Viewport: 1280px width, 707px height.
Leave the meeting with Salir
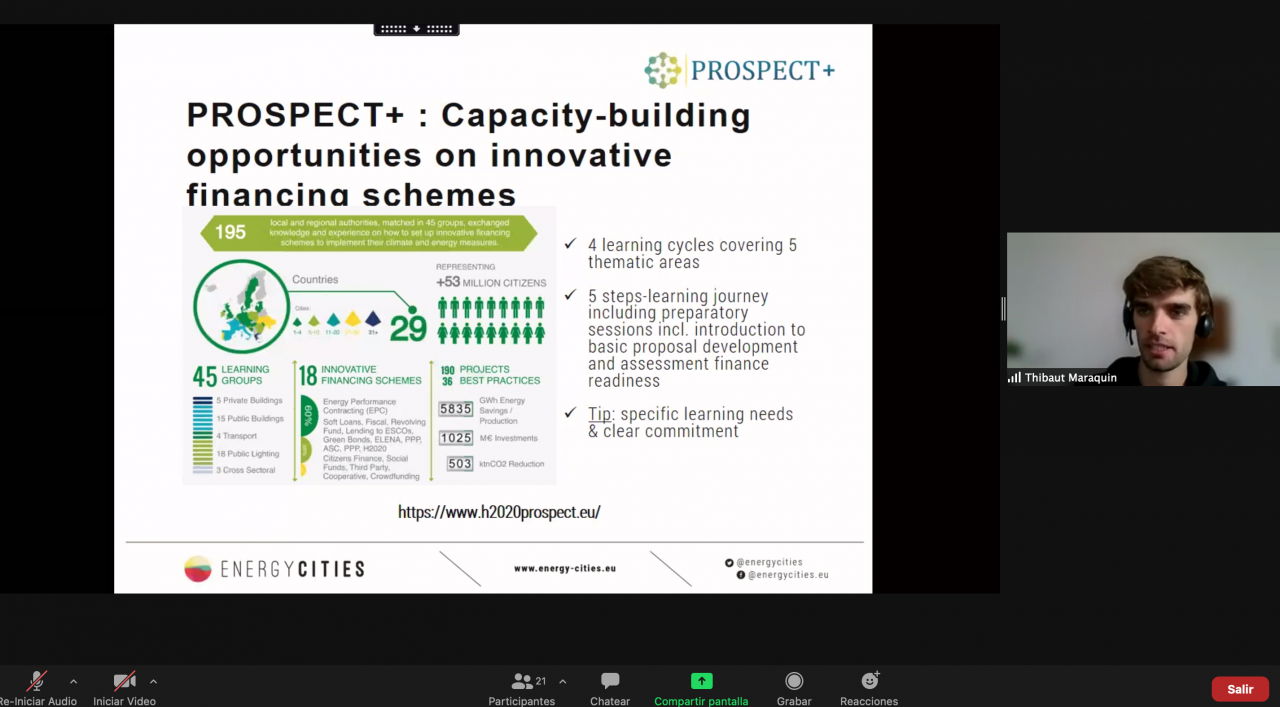click(1240, 689)
